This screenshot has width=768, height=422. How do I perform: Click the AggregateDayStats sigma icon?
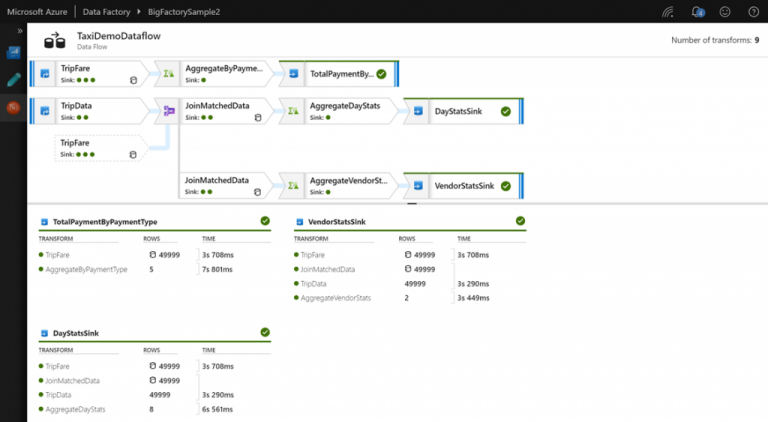(293, 111)
